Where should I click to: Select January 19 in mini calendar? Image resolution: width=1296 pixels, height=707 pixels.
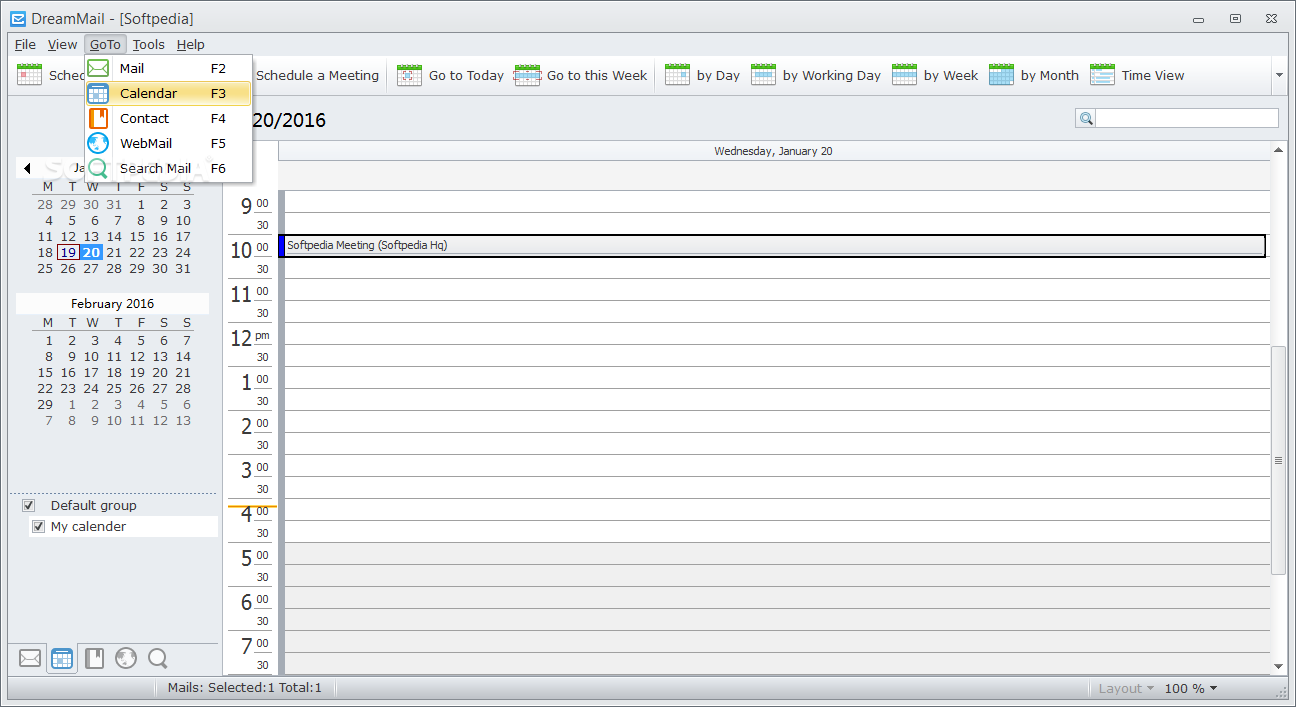point(68,253)
